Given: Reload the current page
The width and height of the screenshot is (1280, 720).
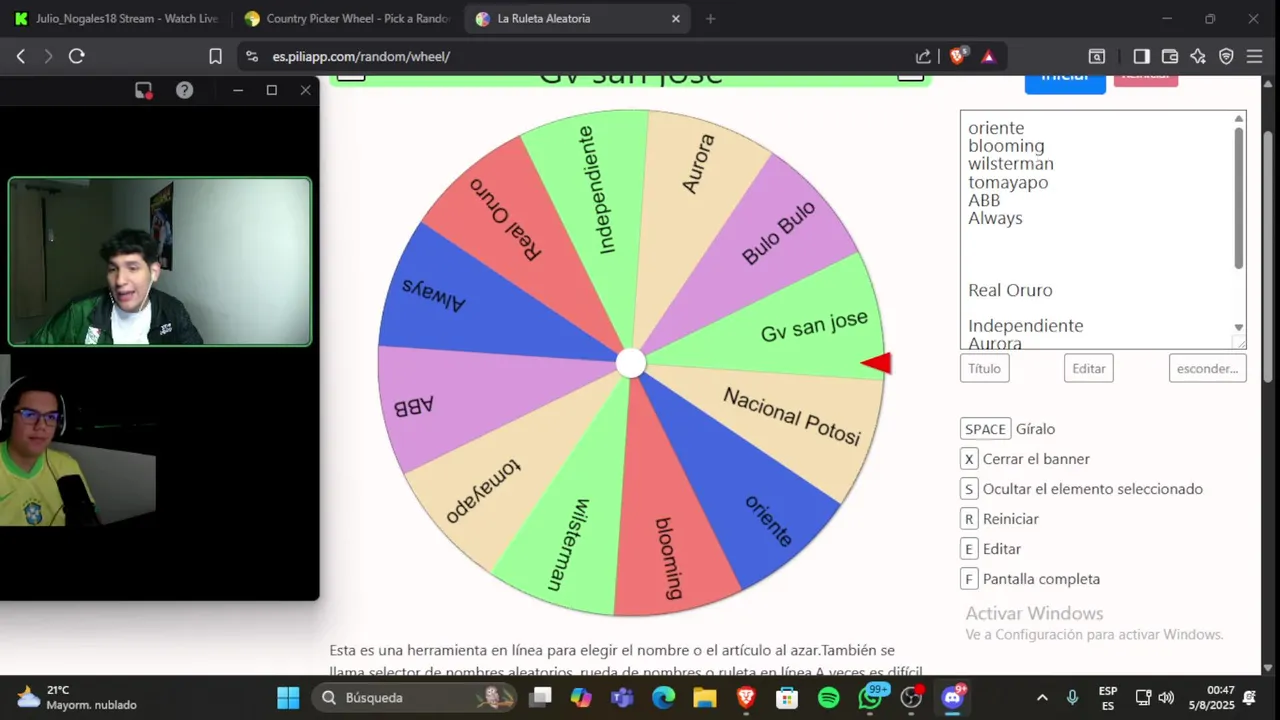Looking at the screenshot, I should (77, 57).
